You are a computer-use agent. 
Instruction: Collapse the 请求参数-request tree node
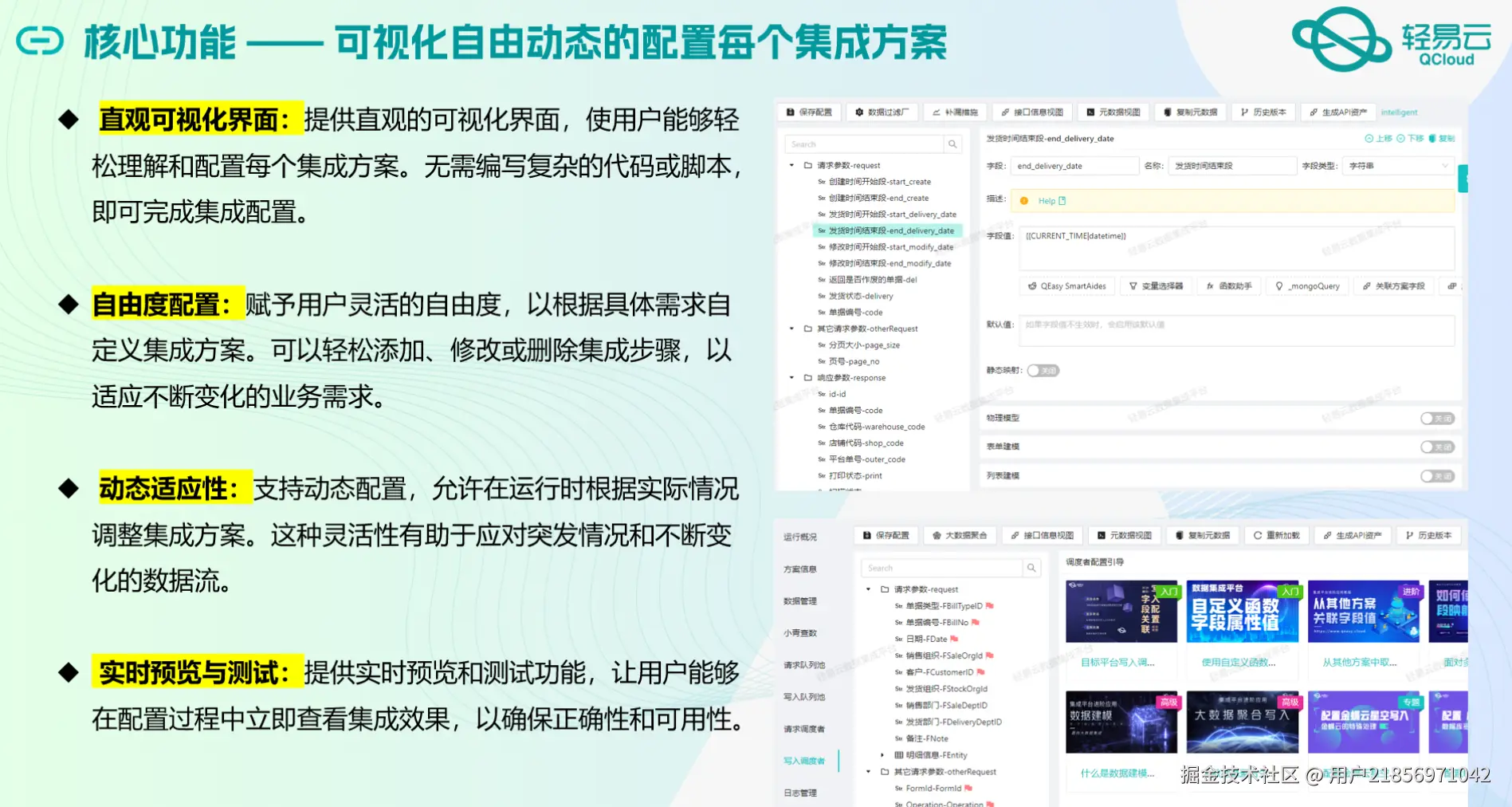pyautogui.click(x=790, y=165)
